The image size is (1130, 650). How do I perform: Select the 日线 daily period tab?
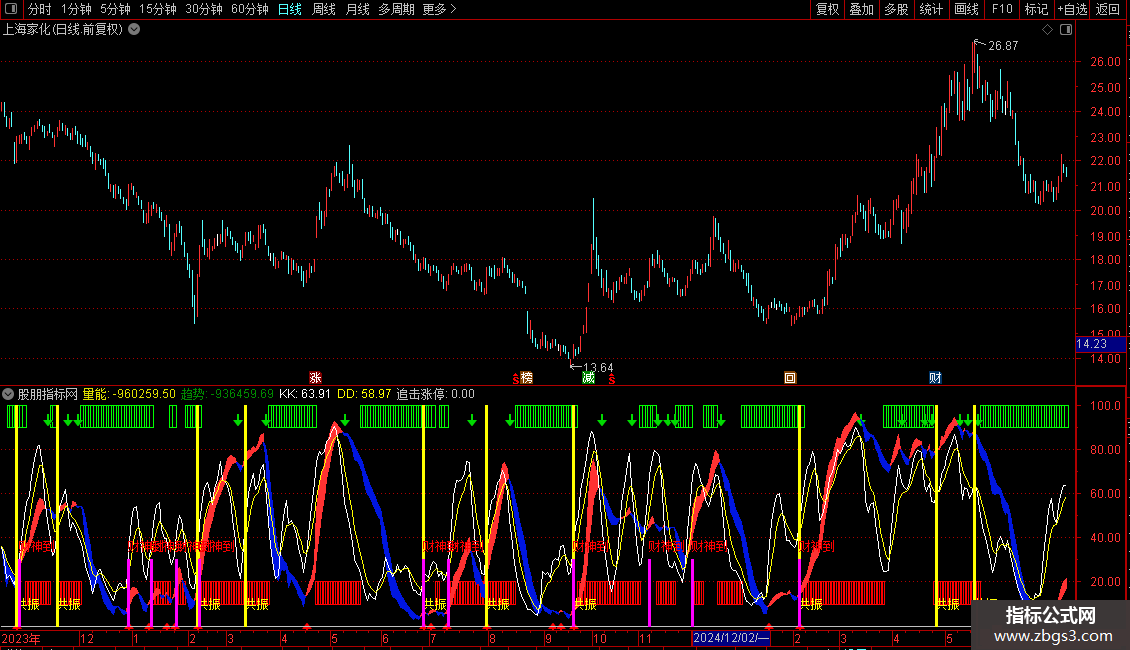290,9
